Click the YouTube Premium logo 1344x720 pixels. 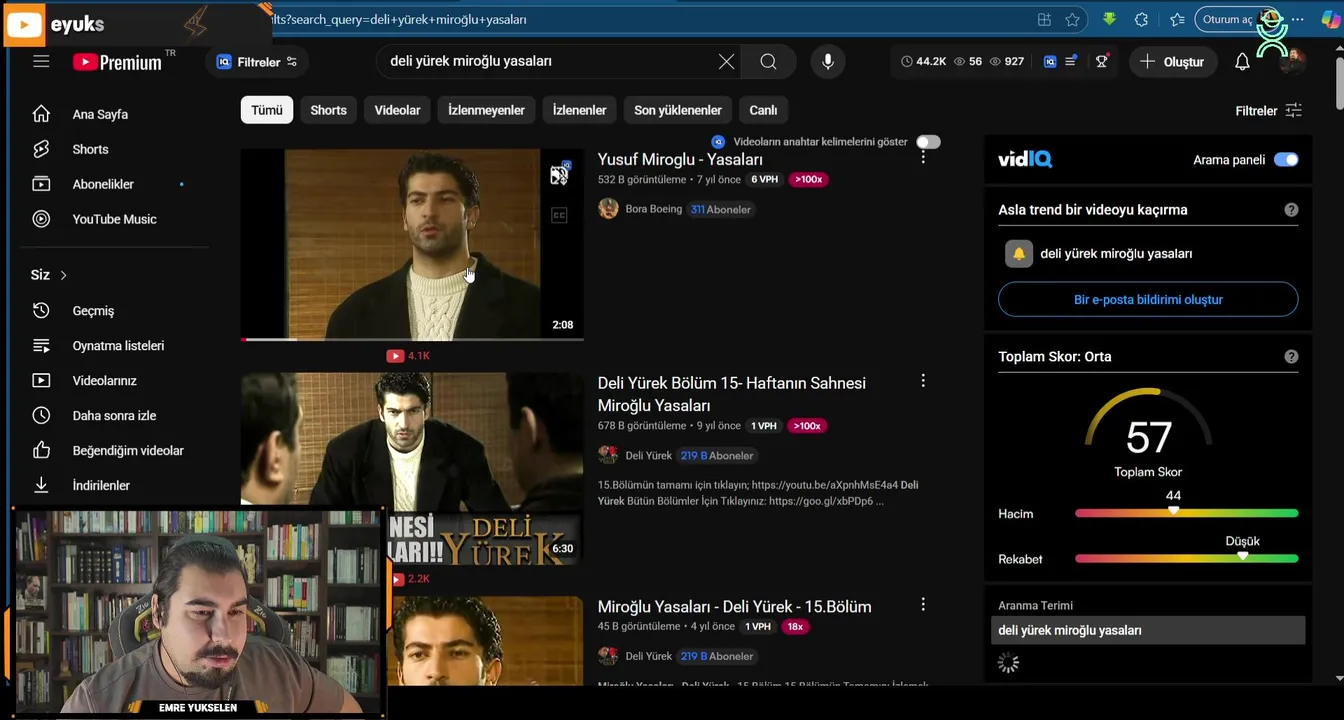[117, 62]
